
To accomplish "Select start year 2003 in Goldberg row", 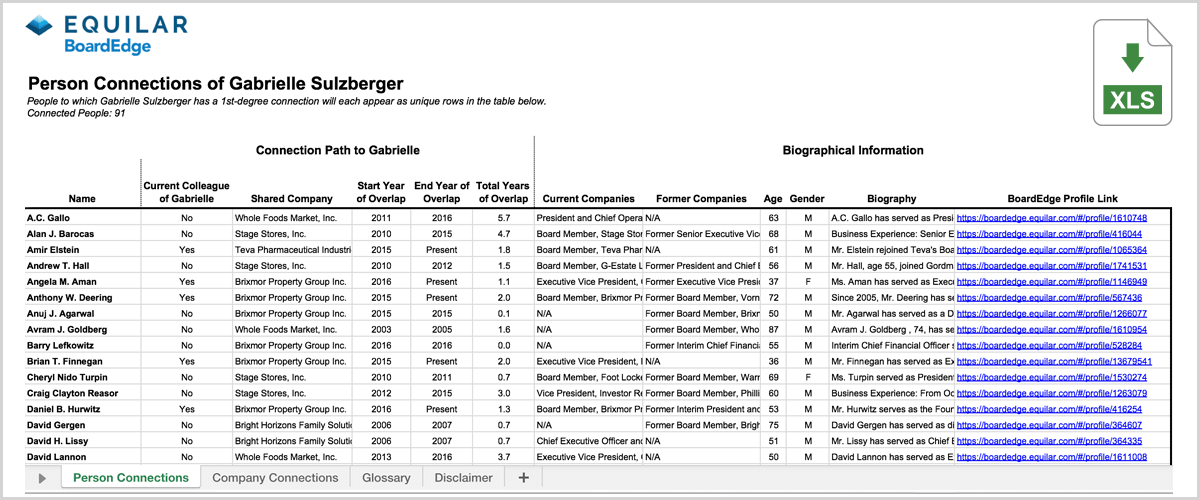I will pyautogui.click(x=381, y=329).
